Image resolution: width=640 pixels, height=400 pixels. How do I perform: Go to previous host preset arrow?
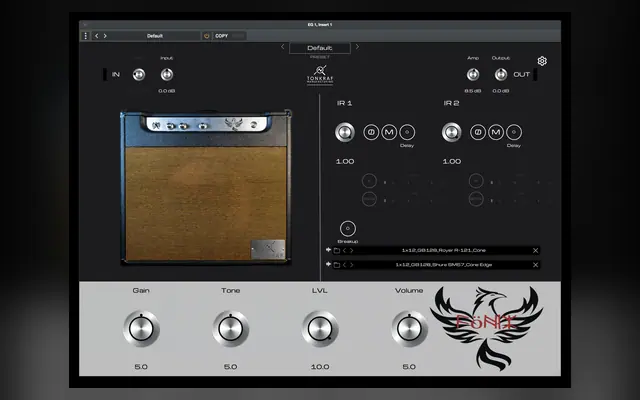pos(96,36)
